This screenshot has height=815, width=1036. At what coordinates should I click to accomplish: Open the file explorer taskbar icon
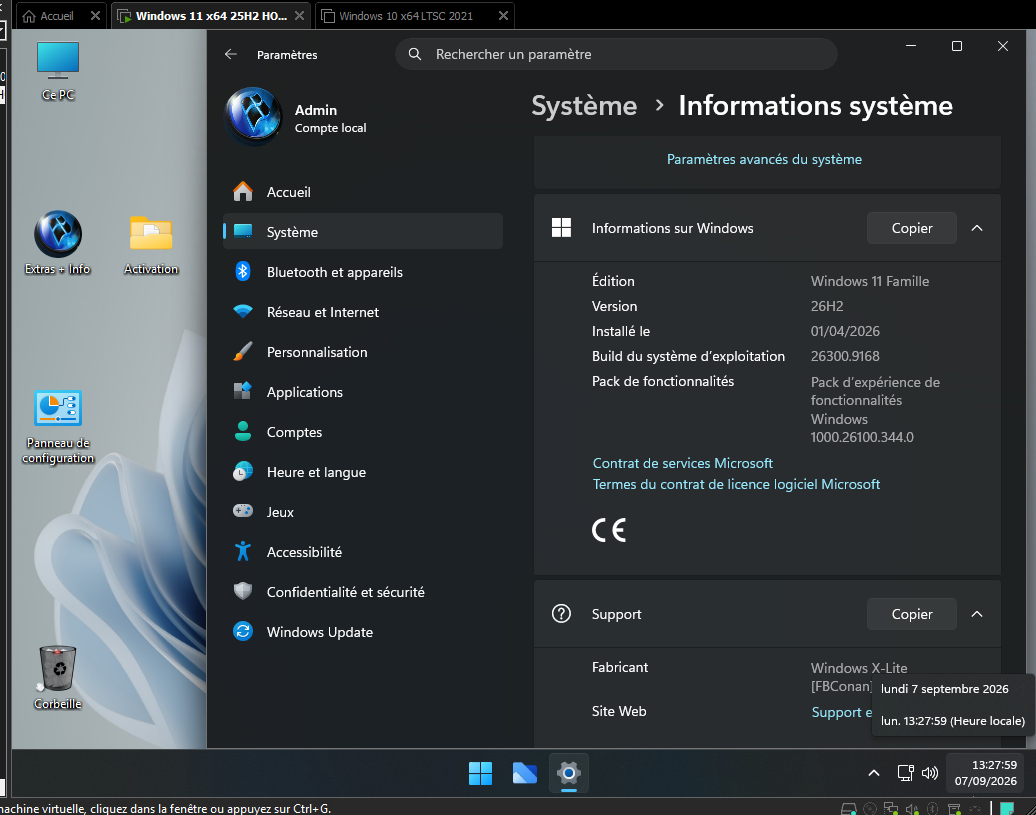525,773
